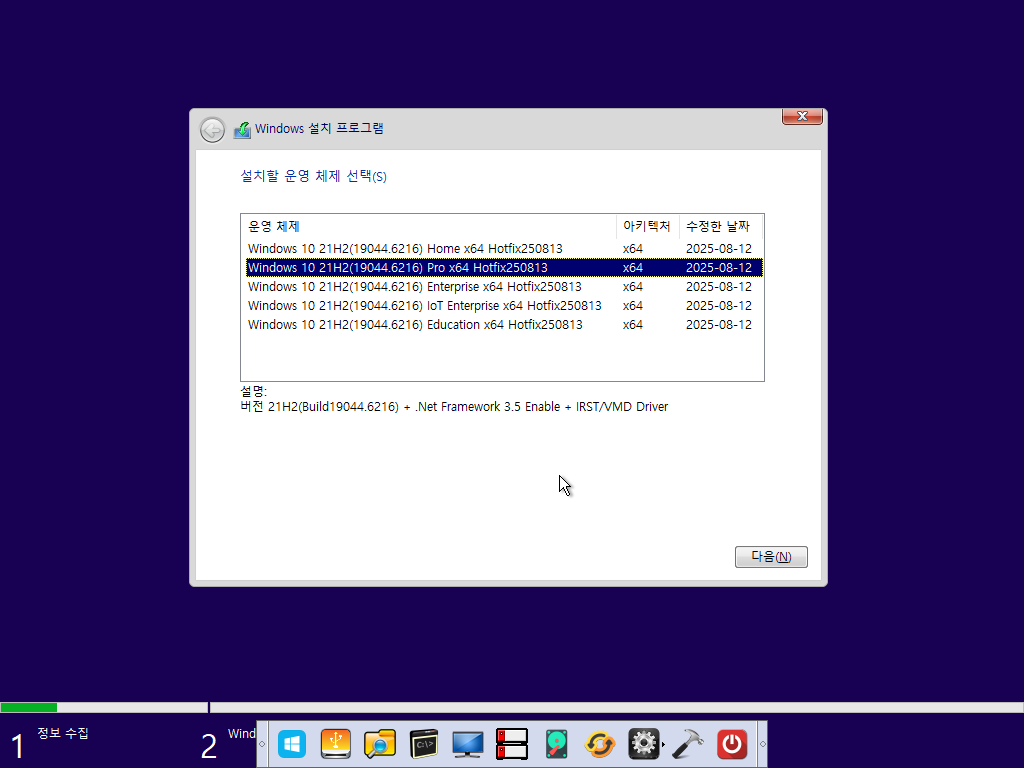Select Windows 10 IoT Enterprise x64 row
The height and width of the screenshot is (768, 1024).
(504, 306)
